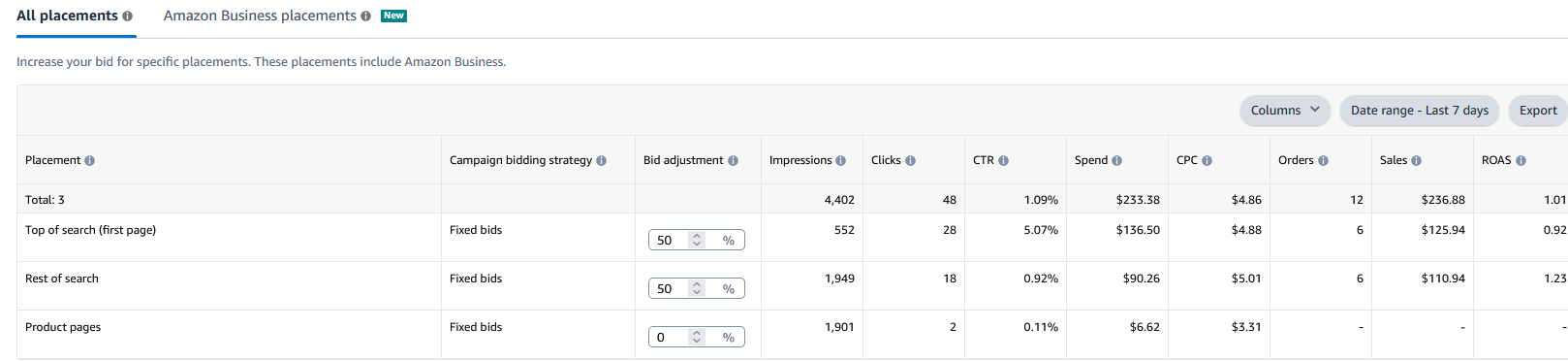Image resolution: width=1568 pixels, height=361 pixels.
Task: Select 'Top of search (first page)' row label
Action: 90,230
